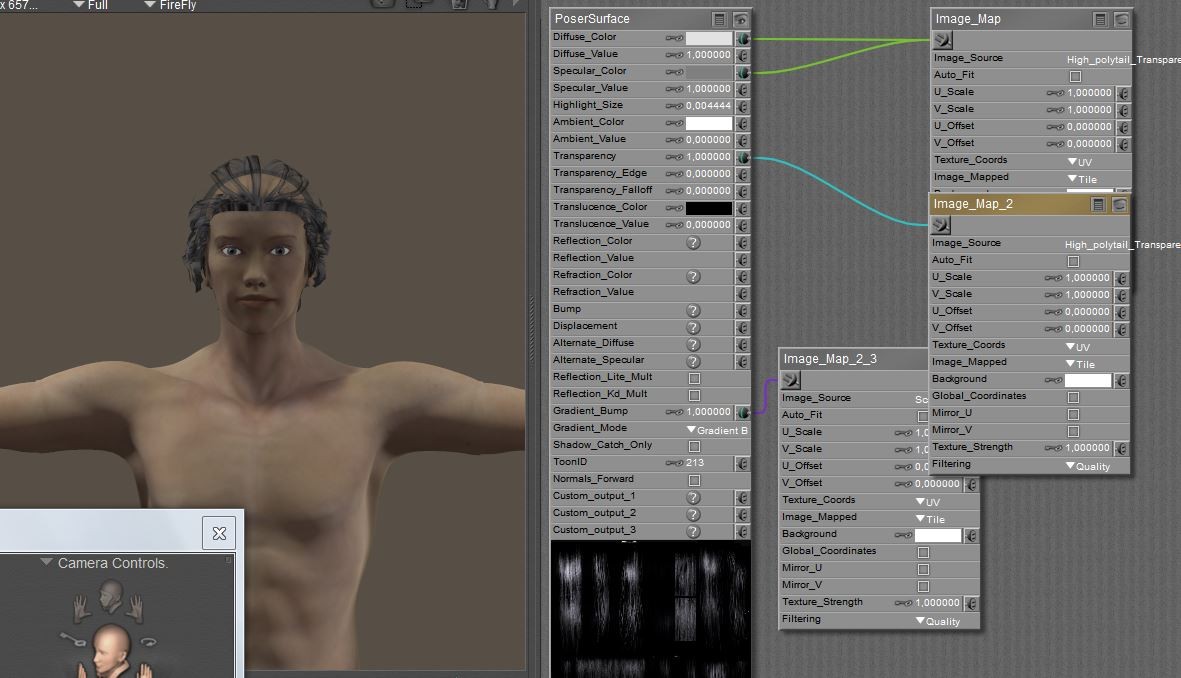The width and height of the screenshot is (1181, 678).
Task: Open the Translucence_Color black swatch
Action: click(708, 208)
